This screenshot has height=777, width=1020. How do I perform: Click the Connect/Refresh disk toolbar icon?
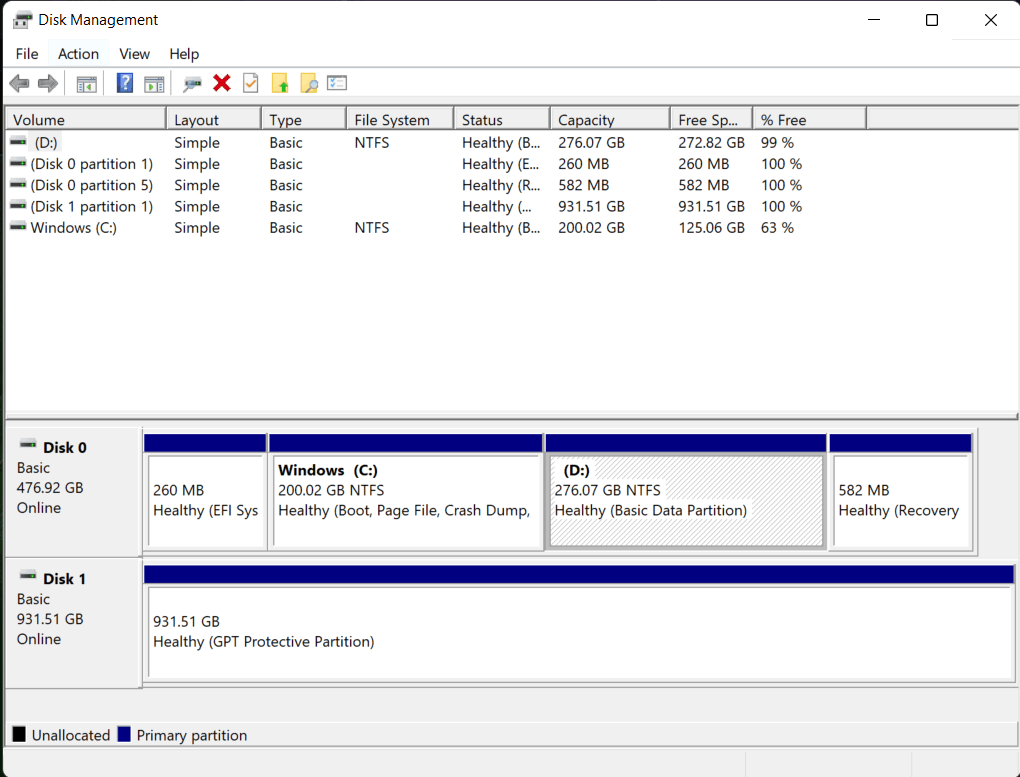pyautogui.click(x=193, y=84)
